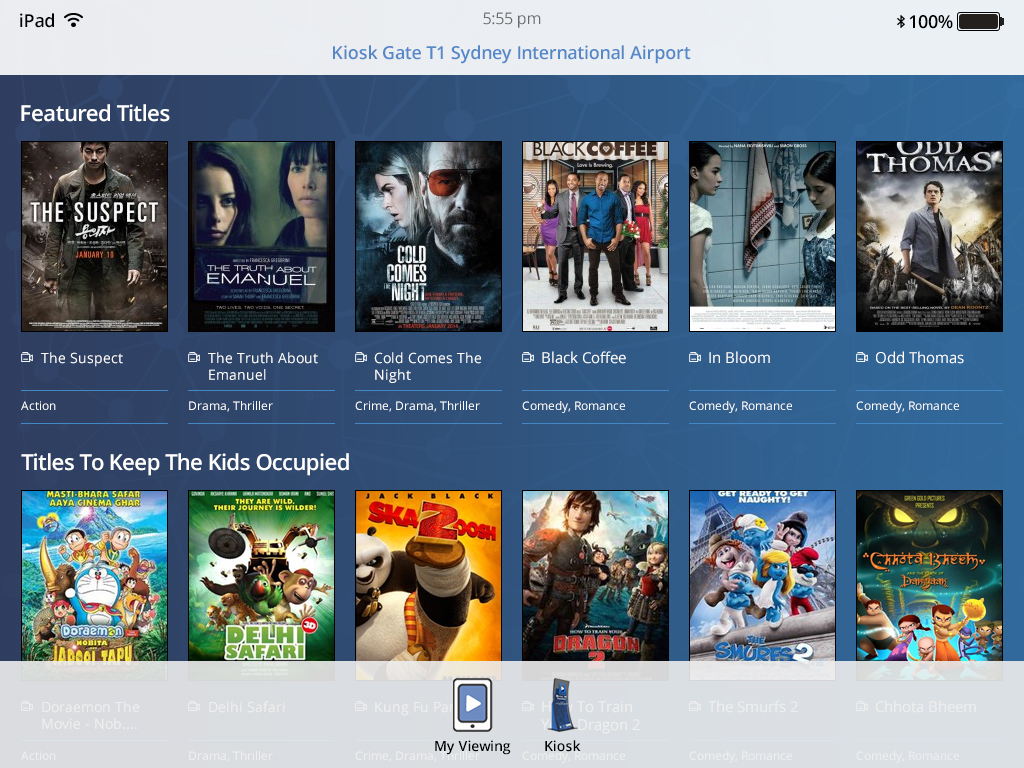Tap the 5:55 pm clock in the status bar
1024x768 pixels.
point(511,19)
